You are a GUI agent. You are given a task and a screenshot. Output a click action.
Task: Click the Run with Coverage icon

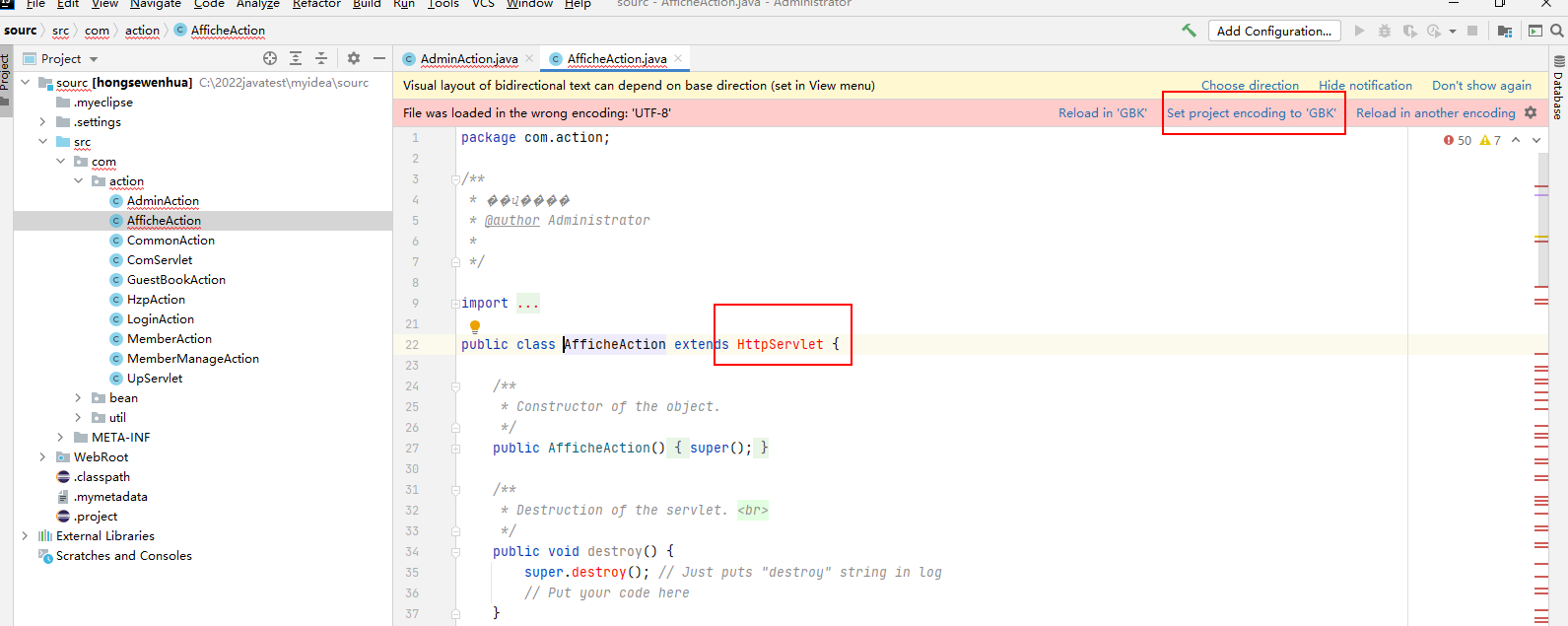(x=1410, y=31)
